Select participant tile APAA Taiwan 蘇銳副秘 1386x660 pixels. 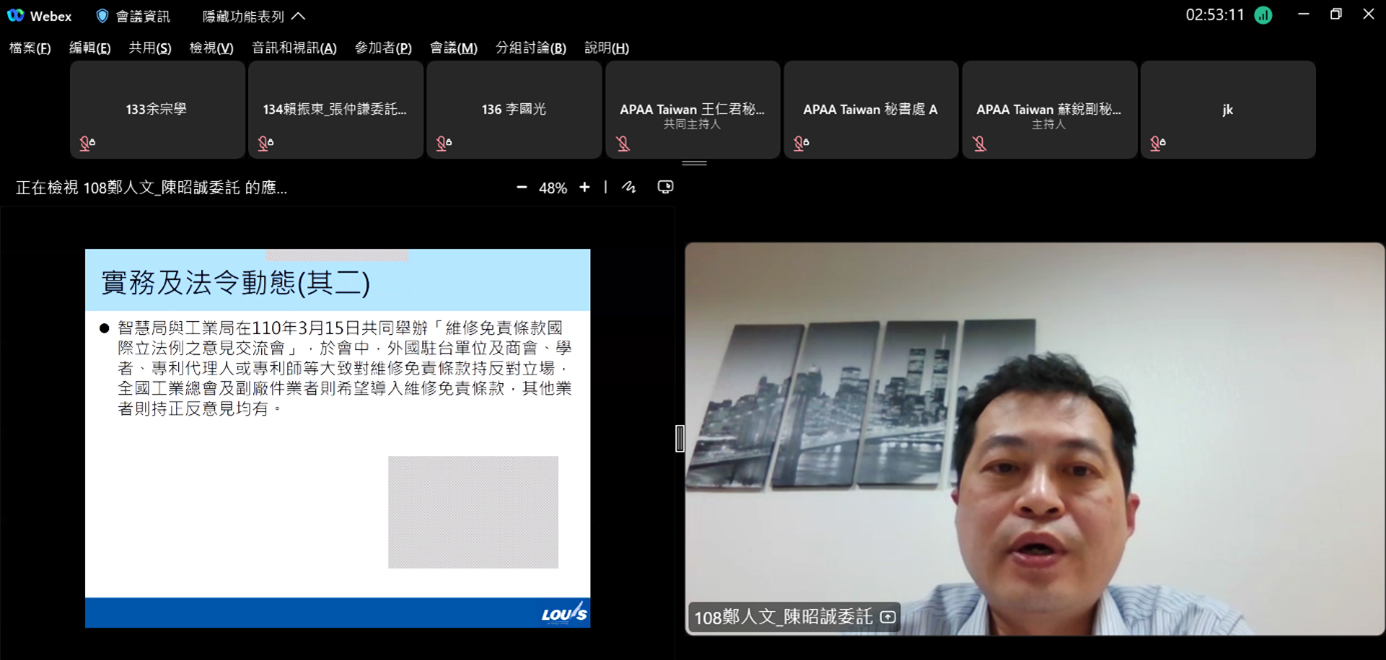coord(1049,109)
